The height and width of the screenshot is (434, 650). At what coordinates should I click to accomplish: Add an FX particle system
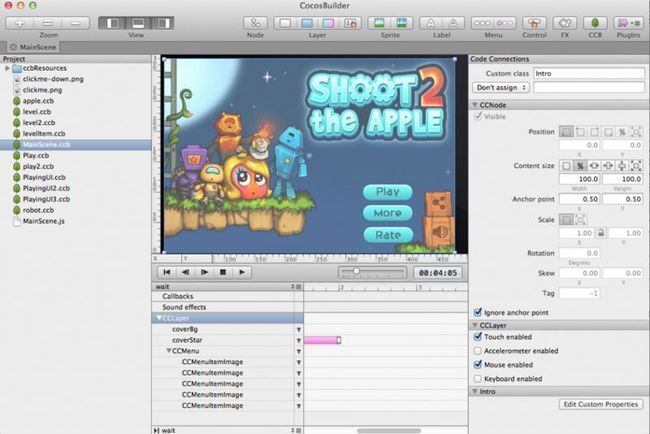[565, 23]
